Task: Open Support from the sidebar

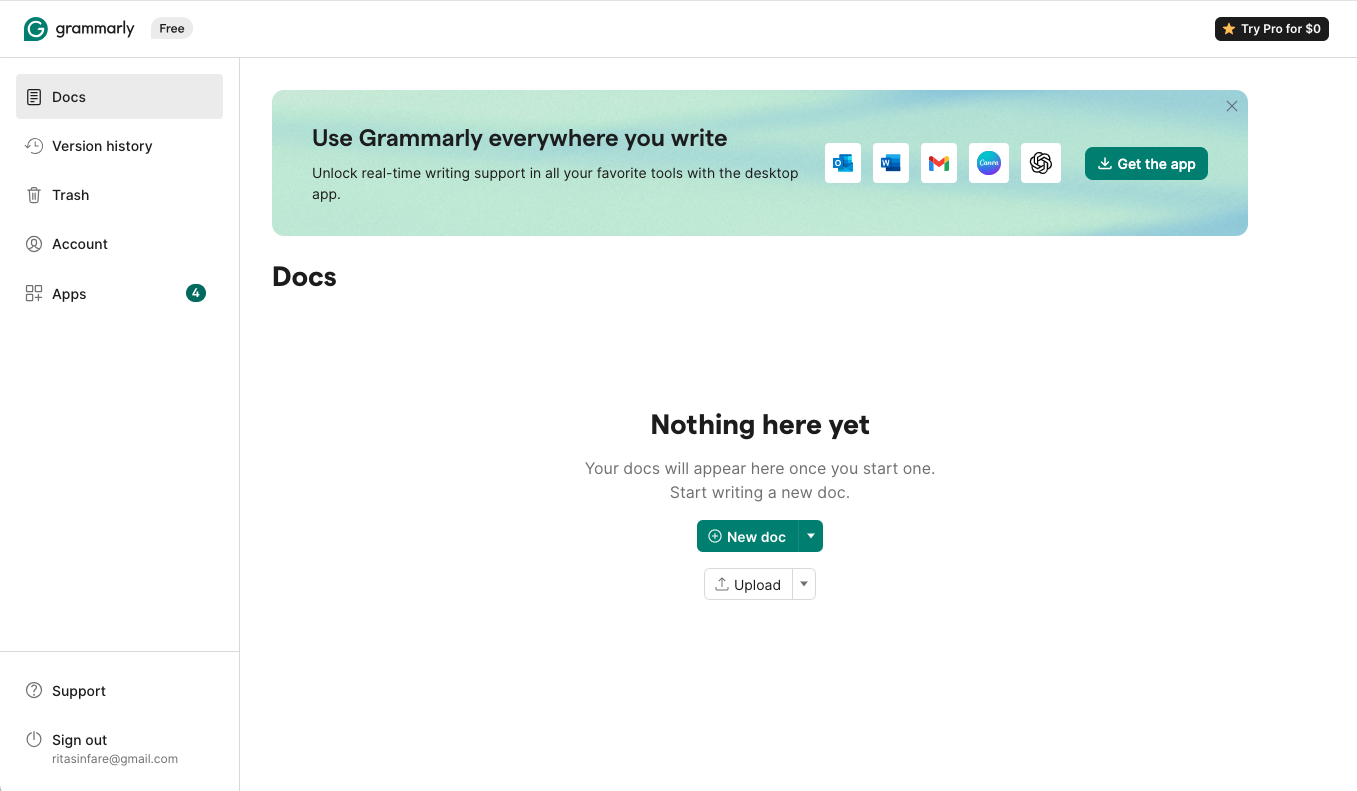Action: pos(78,691)
